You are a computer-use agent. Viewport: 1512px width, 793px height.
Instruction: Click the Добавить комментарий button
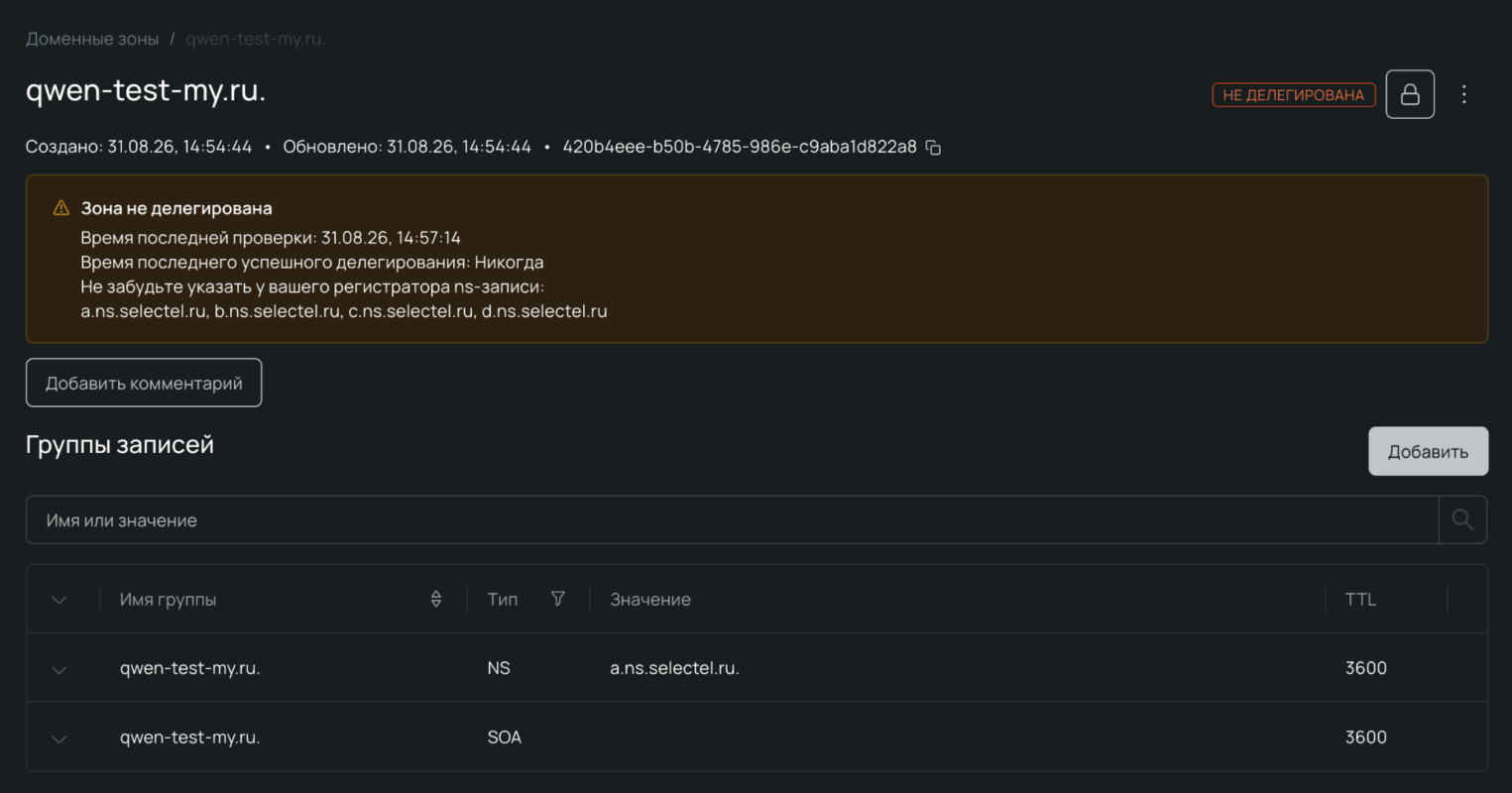(x=144, y=383)
